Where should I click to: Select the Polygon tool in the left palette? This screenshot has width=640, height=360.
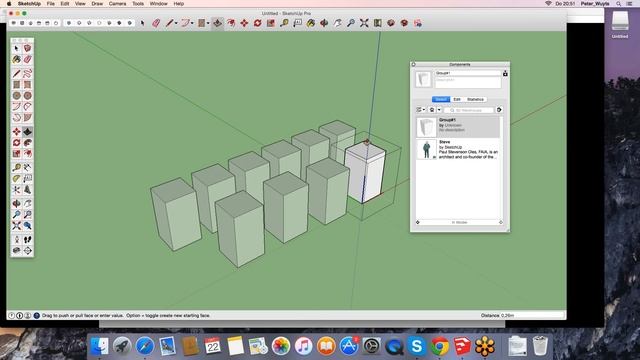pyautogui.click(x=27, y=96)
